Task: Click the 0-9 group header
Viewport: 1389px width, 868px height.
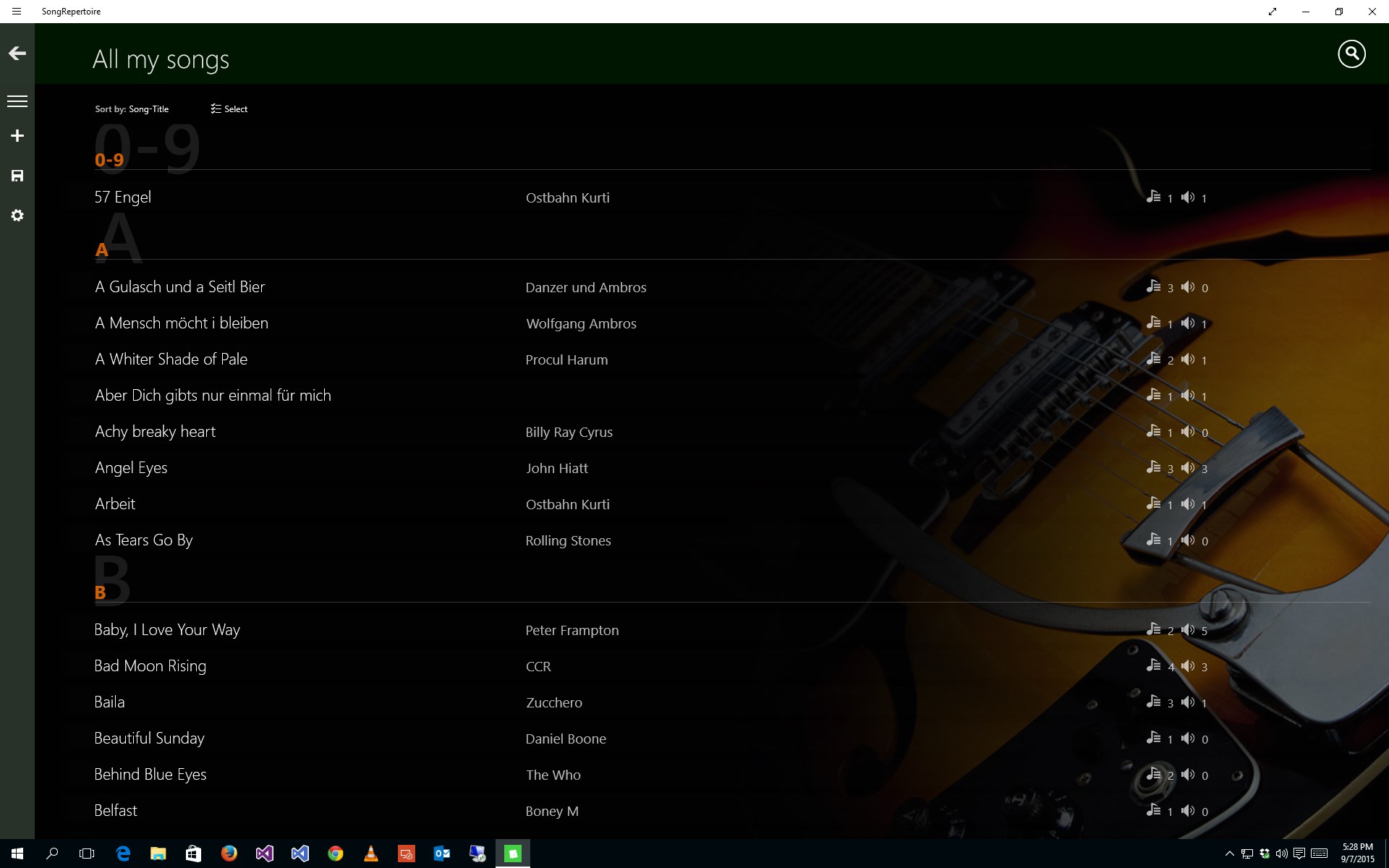Action: [x=109, y=160]
